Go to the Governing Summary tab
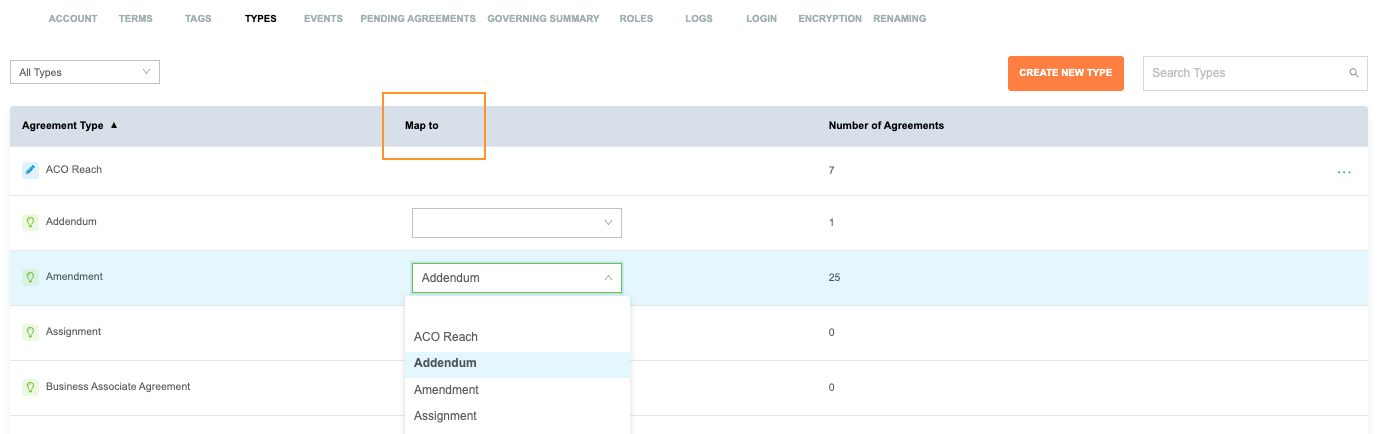The image size is (1383, 434). (x=543, y=19)
